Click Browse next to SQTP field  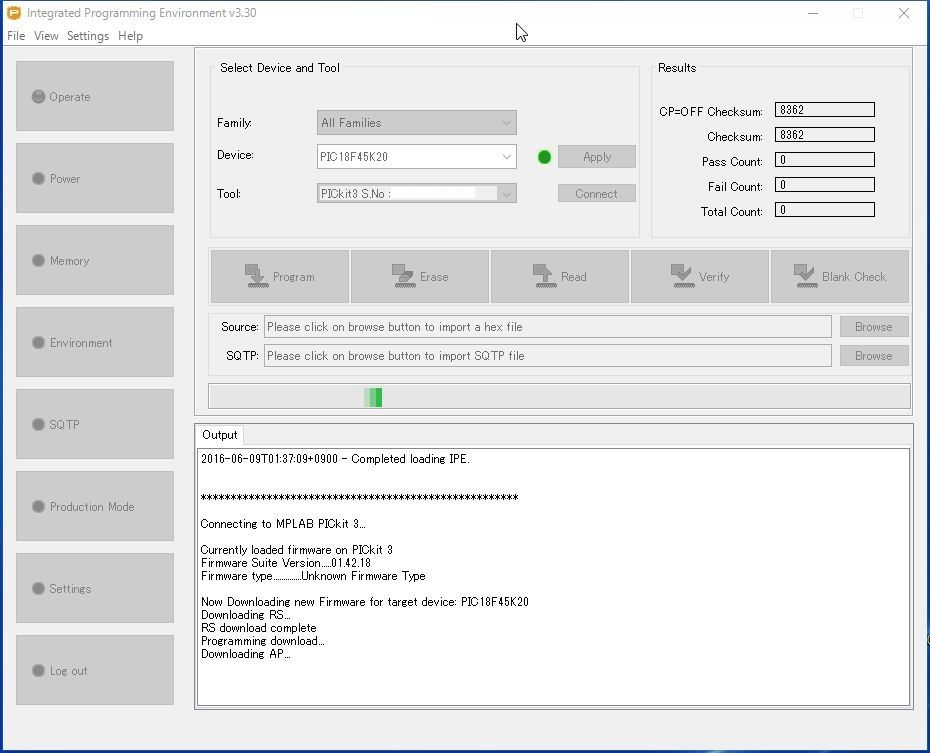point(874,356)
